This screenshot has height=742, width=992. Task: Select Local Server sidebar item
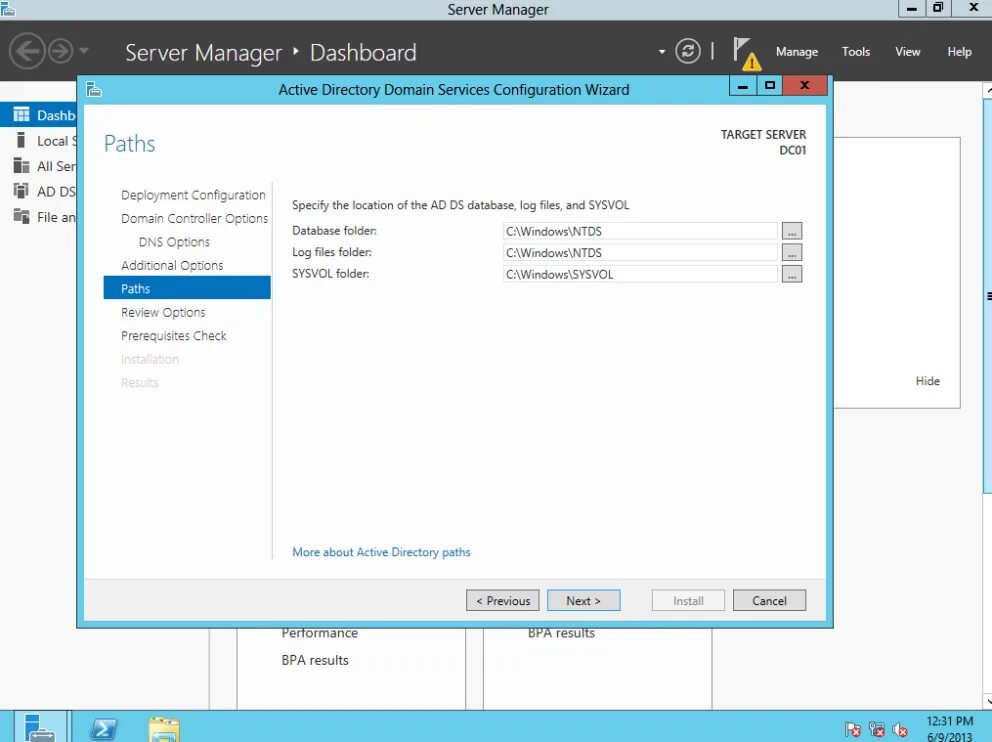39,140
